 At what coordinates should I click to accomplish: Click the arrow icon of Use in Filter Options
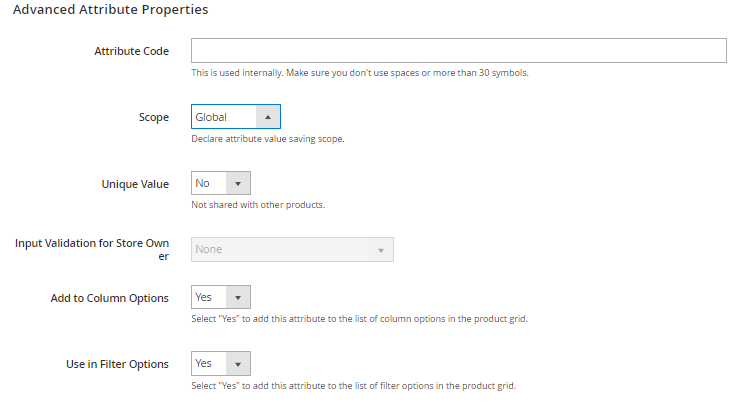237,364
